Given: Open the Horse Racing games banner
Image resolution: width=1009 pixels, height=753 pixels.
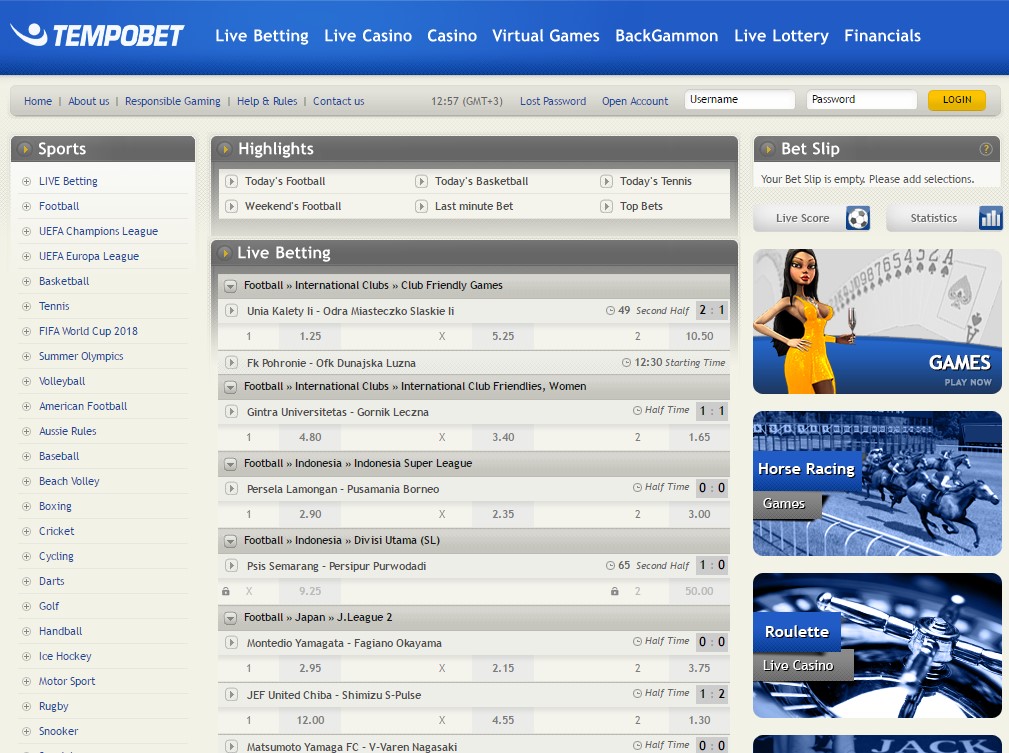Looking at the screenshot, I should (x=876, y=483).
